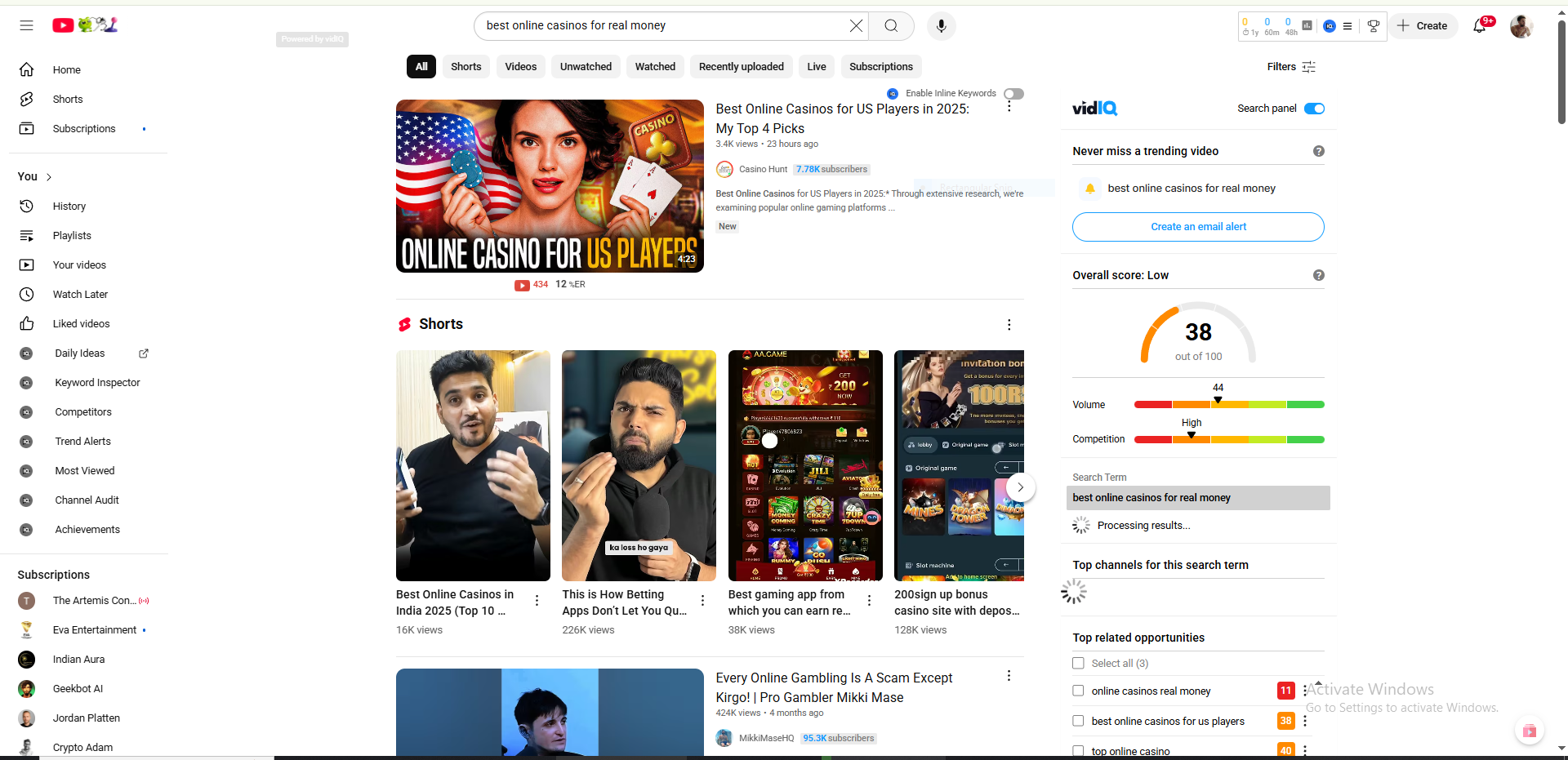Image resolution: width=1568 pixels, height=760 pixels.
Task: Open menu for 'Every Online Gambling Is A Scam' video
Action: tap(1009, 676)
